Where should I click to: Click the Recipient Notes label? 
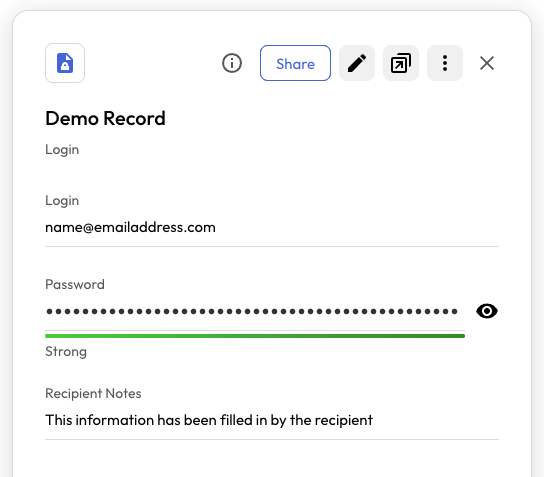(x=93, y=393)
